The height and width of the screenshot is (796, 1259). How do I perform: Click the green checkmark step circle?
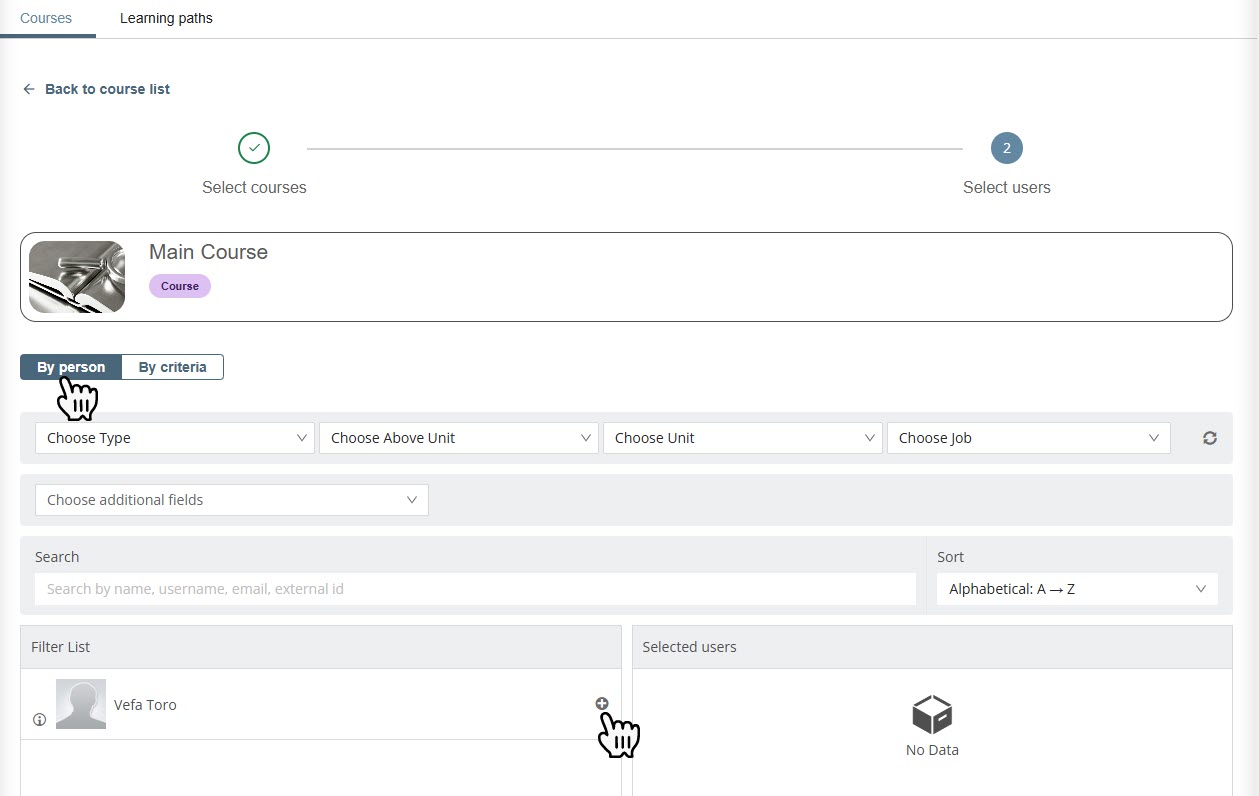point(254,148)
